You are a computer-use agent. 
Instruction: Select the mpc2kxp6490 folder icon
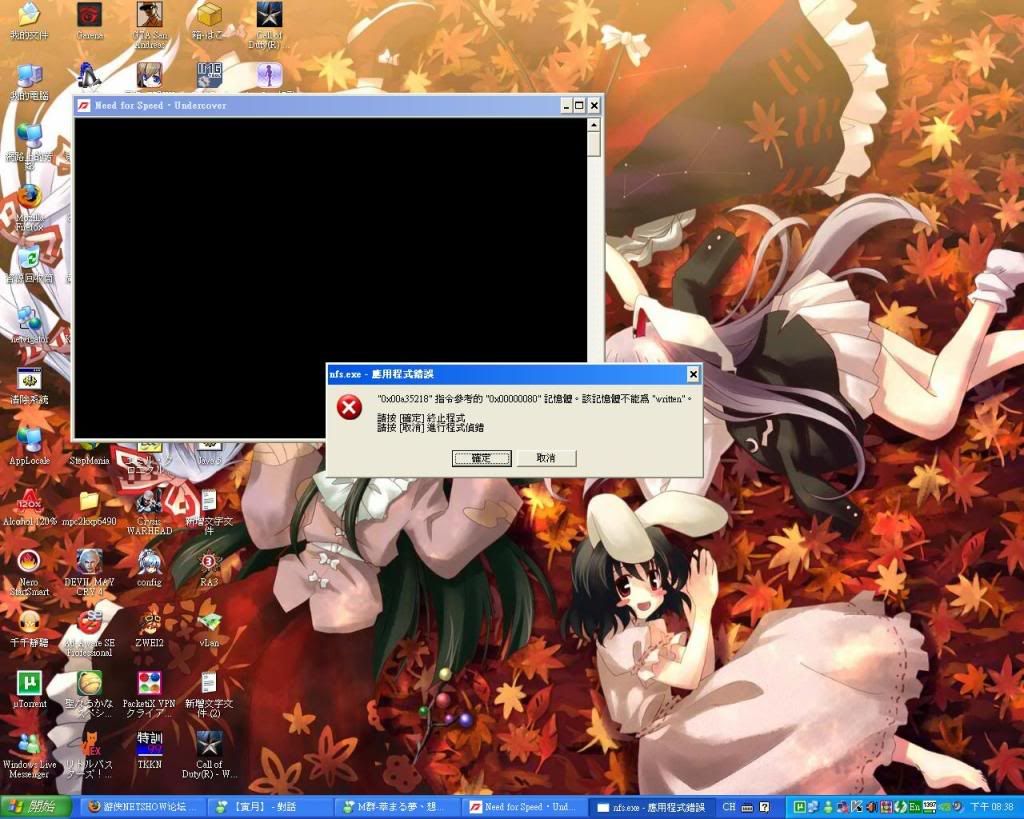pyautogui.click(x=89, y=507)
